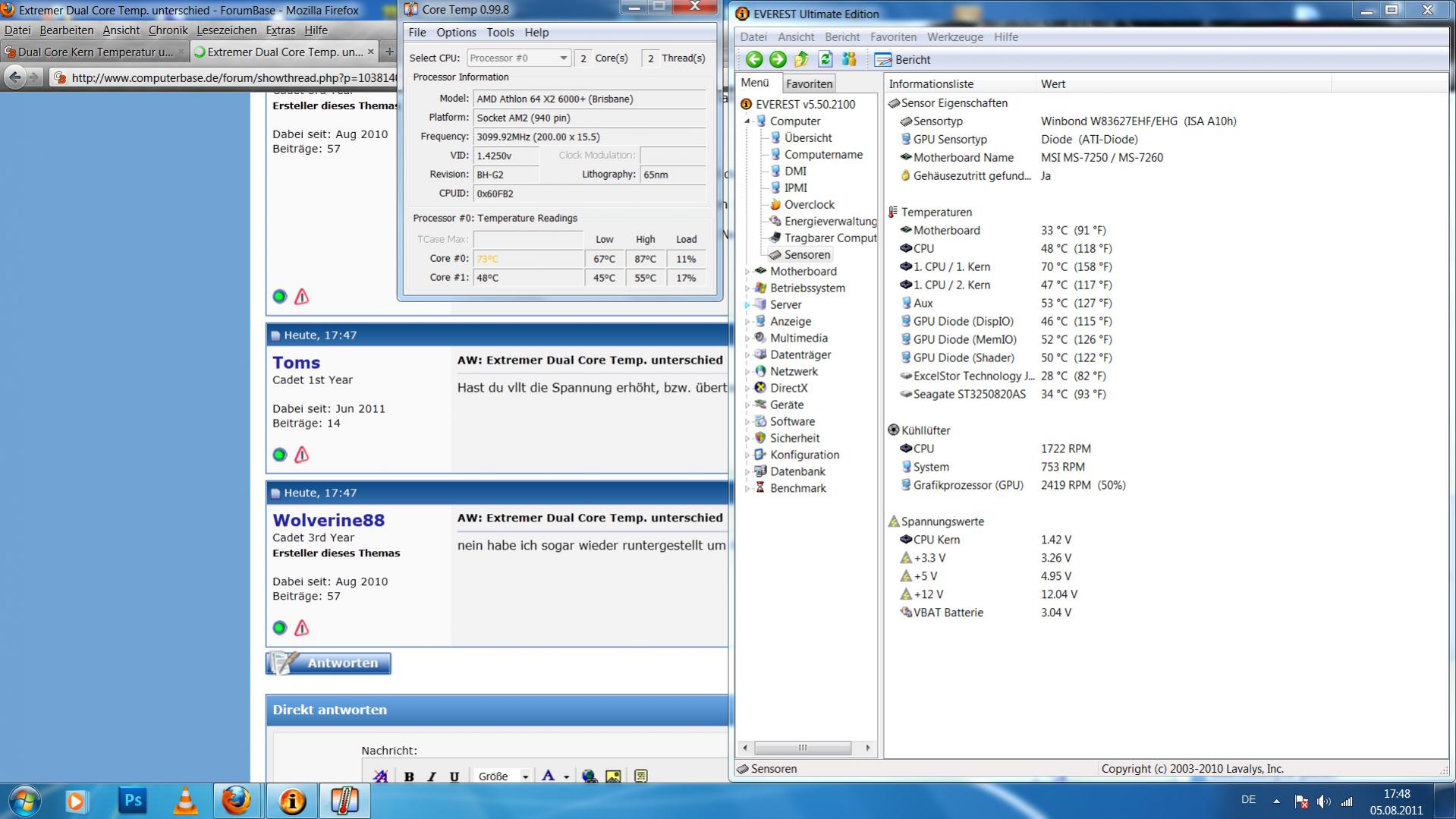The image size is (1456, 819).
Task: Click the insert link globe icon
Action: pyautogui.click(x=589, y=776)
